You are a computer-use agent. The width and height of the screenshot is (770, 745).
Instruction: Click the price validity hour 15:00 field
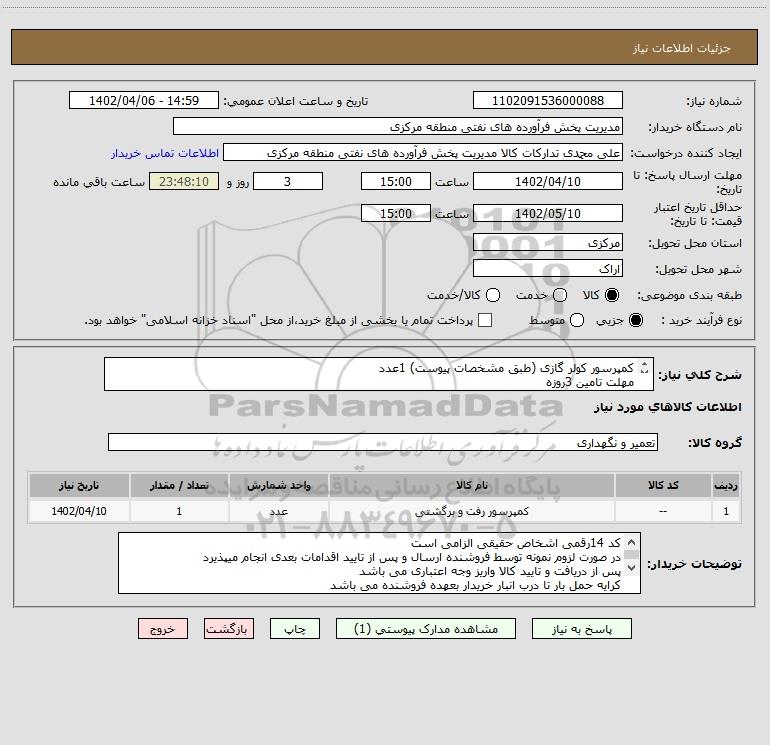396,213
